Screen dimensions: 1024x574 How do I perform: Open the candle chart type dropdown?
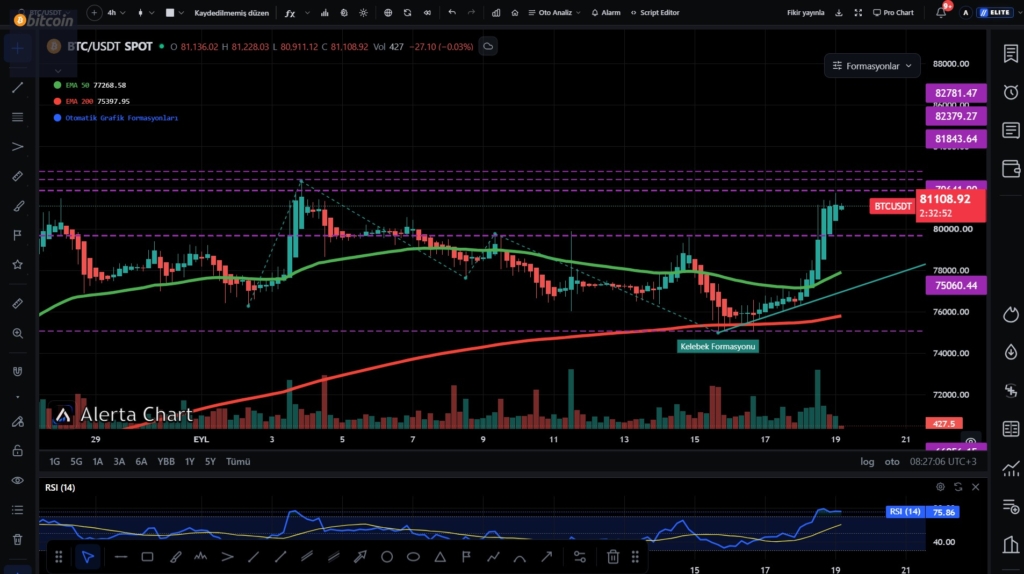pyautogui.click(x=146, y=12)
